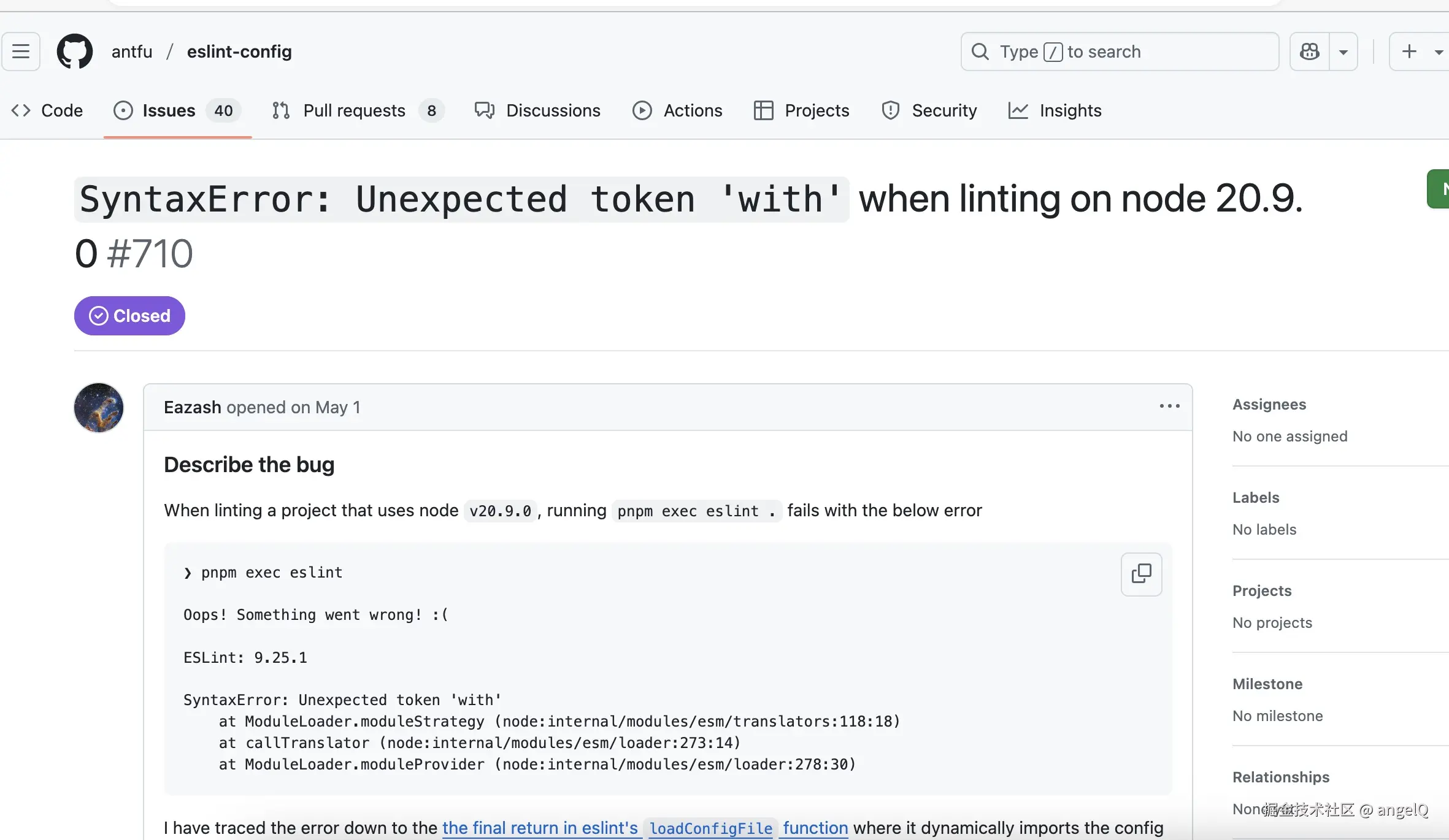Open the Security tab
Viewport: 1449px width, 840px height.
click(x=929, y=110)
